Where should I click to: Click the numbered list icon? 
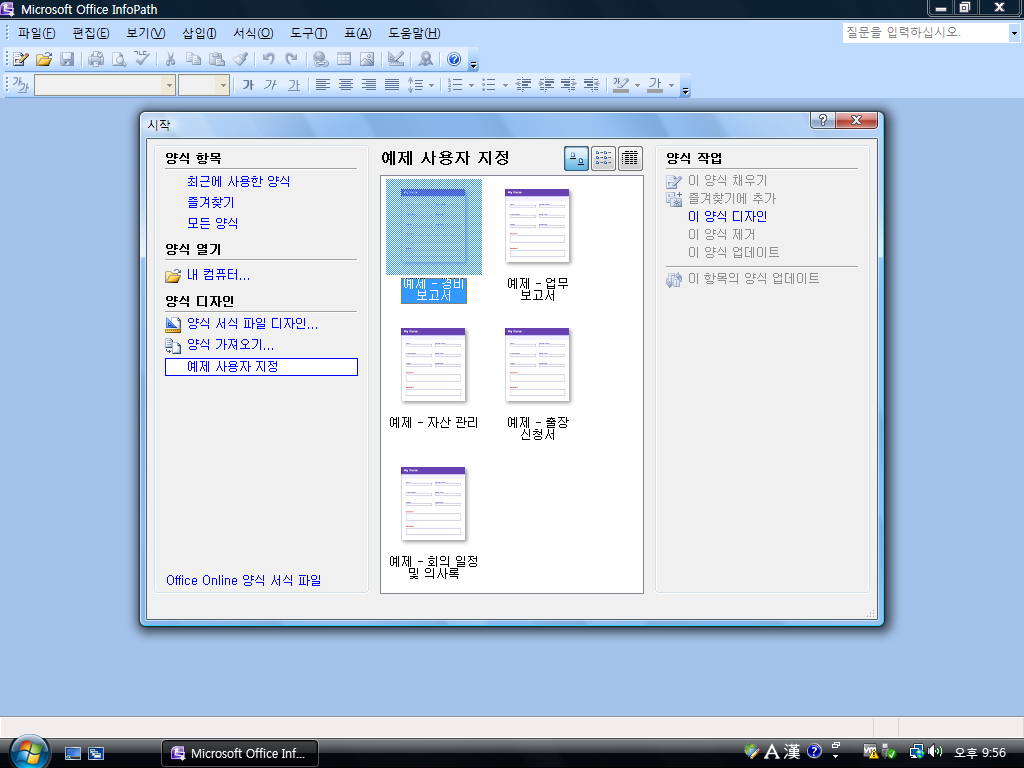[456, 85]
